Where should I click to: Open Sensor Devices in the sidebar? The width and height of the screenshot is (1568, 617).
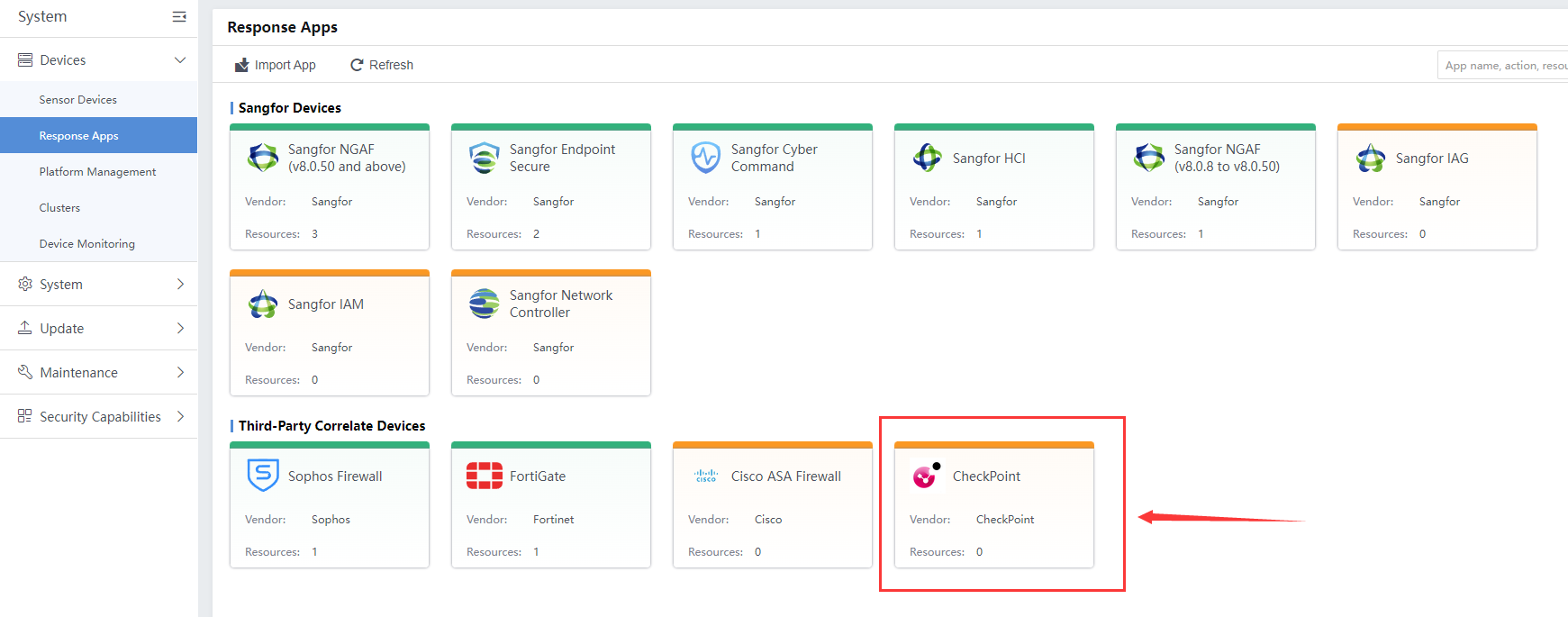pyautogui.click(x=78, y=100)
